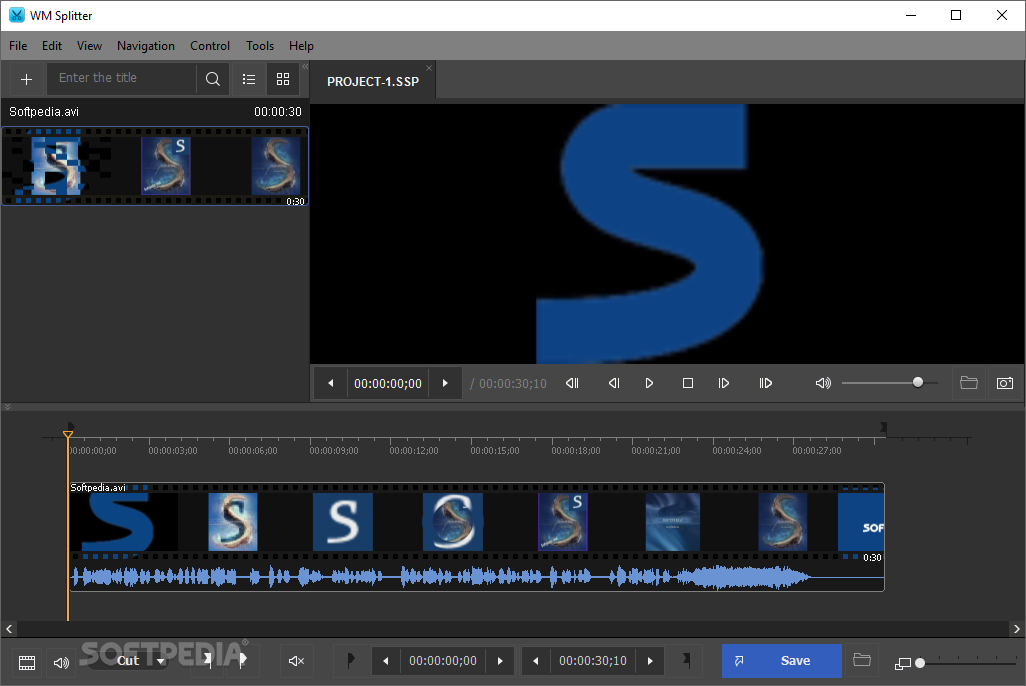Open the Control menu
1026x686 pixels.
[210, 46]
